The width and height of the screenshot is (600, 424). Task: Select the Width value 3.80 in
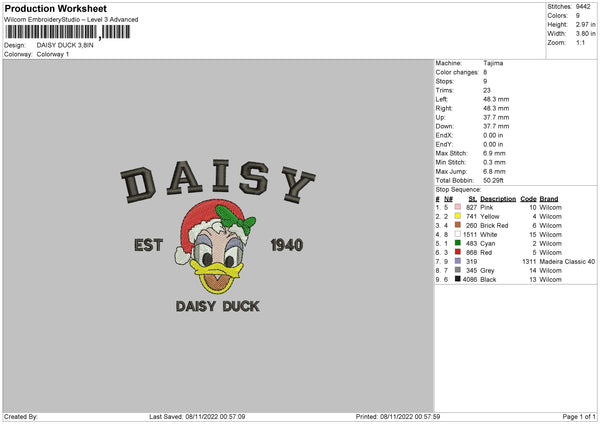(585, 34)
